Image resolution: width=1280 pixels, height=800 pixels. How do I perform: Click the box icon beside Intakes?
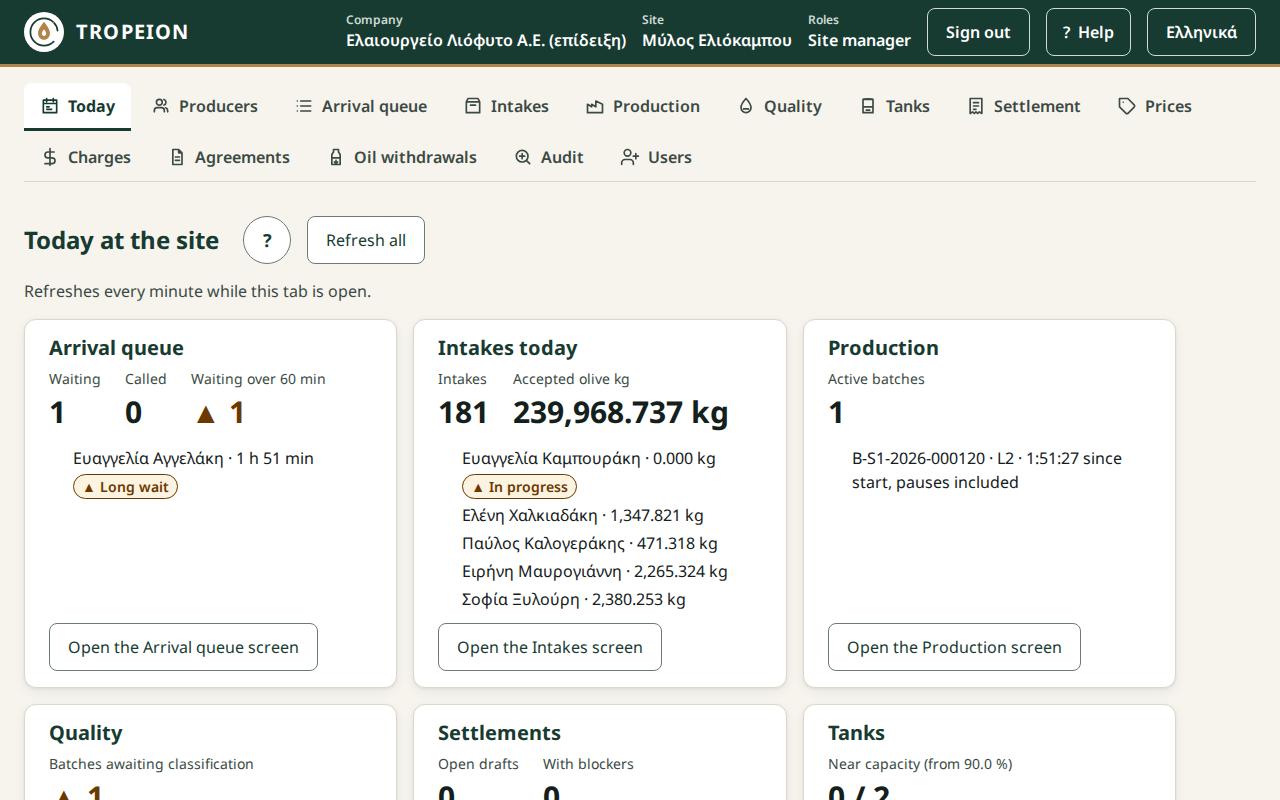[x=473, y=106]
